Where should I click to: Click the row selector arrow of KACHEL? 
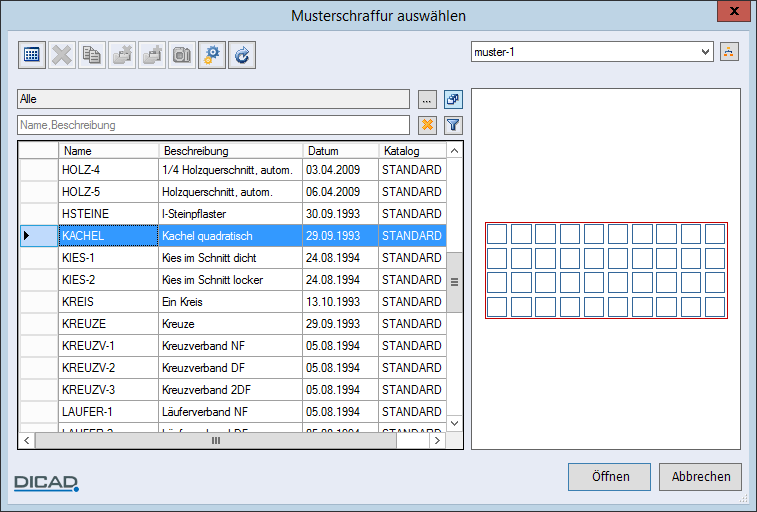(39, 235)
